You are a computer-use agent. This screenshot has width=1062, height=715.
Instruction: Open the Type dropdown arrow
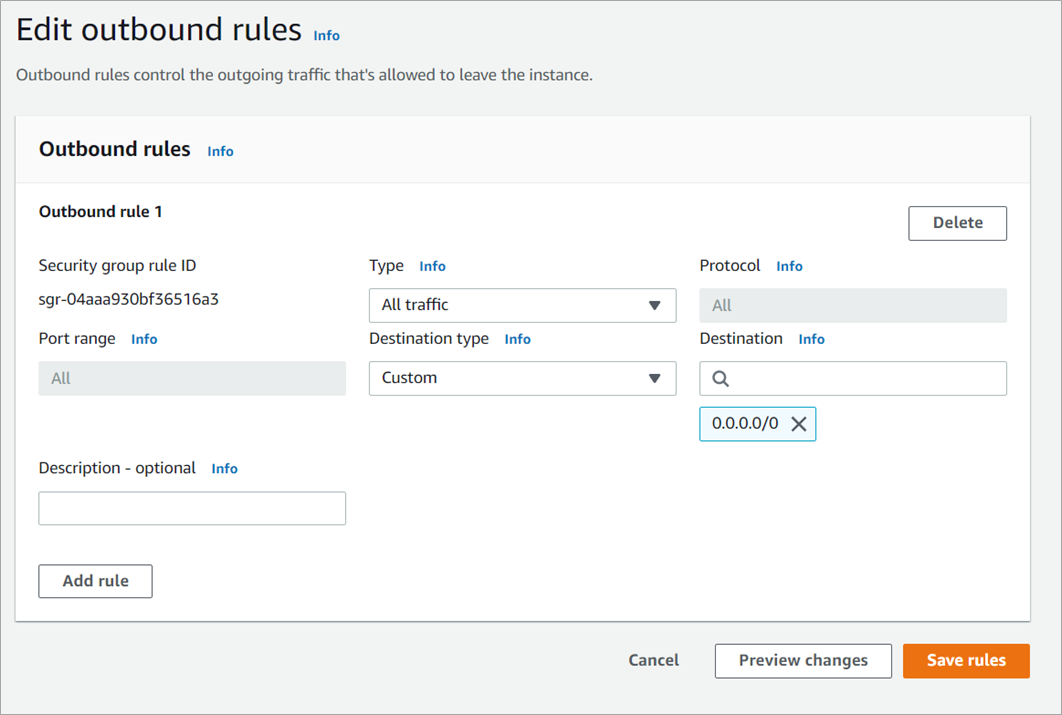point(654,306)
